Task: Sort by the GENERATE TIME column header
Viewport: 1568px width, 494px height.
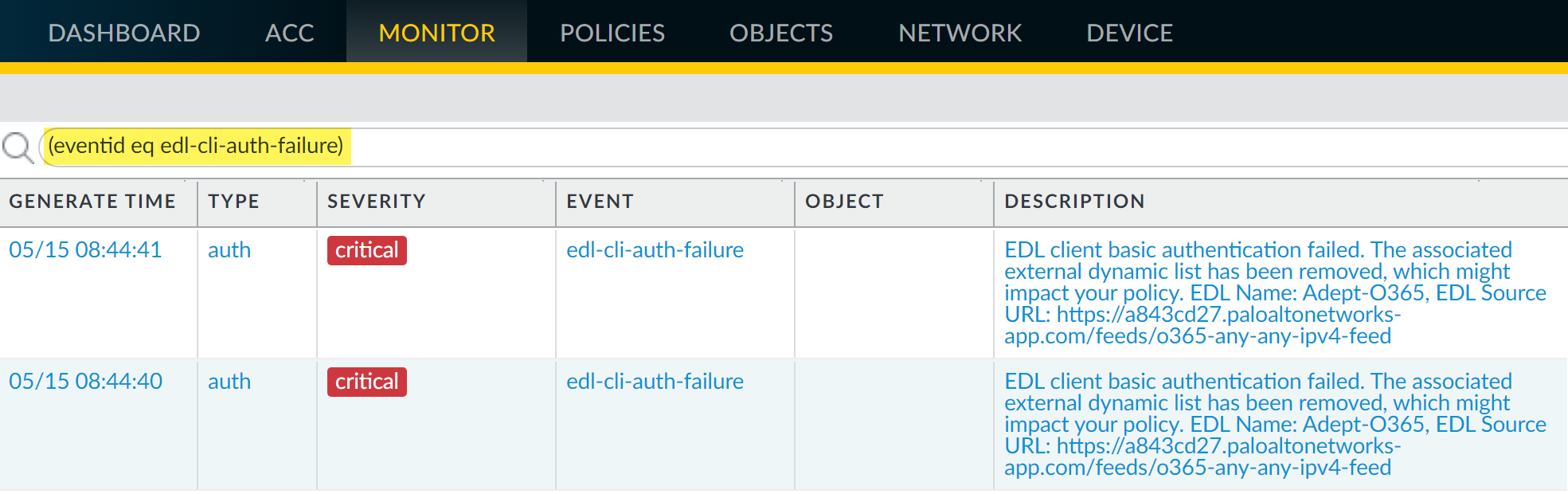Action: click(x=92, y=202)
